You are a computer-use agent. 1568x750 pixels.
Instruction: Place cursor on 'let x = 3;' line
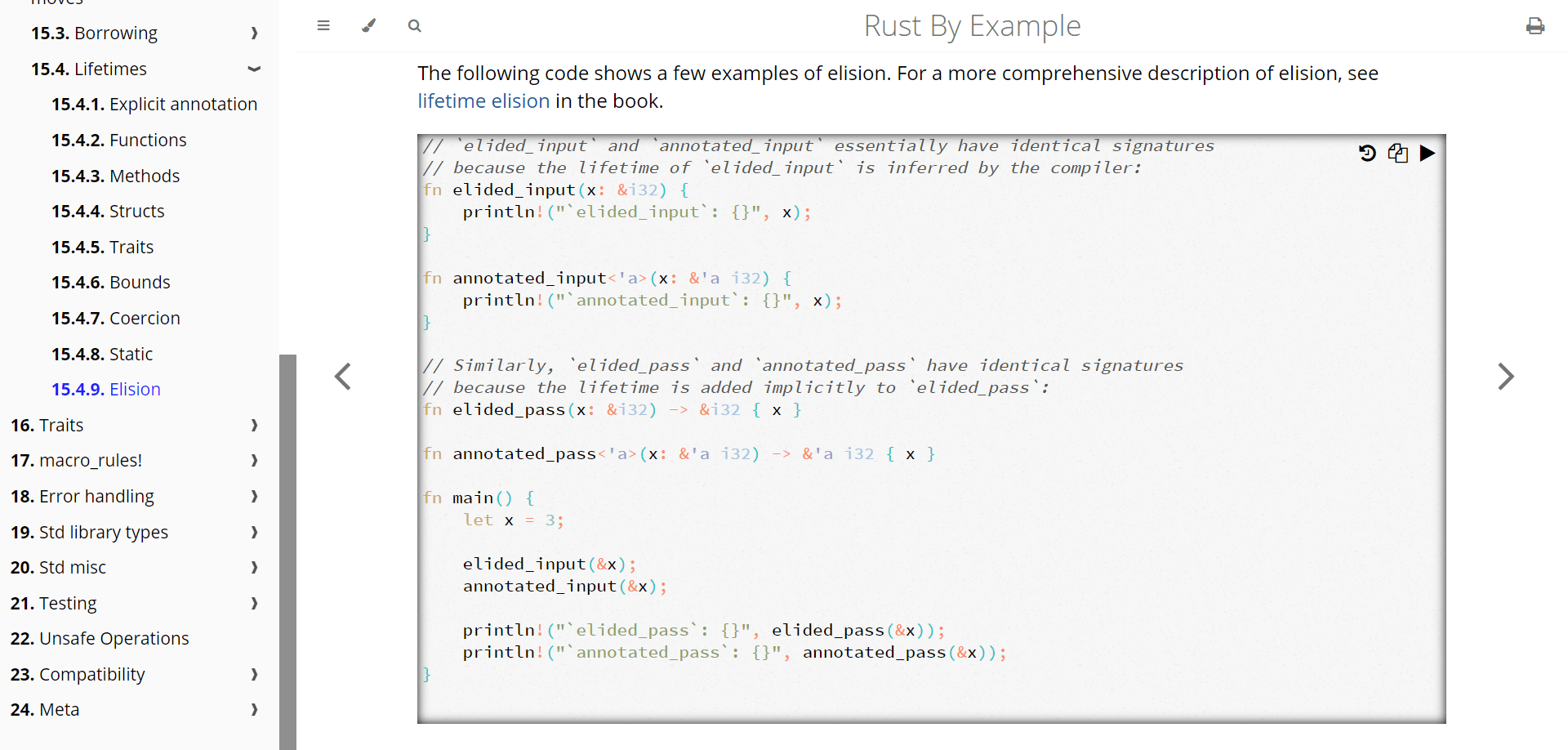pyautogui.click(x=513, y=520)
